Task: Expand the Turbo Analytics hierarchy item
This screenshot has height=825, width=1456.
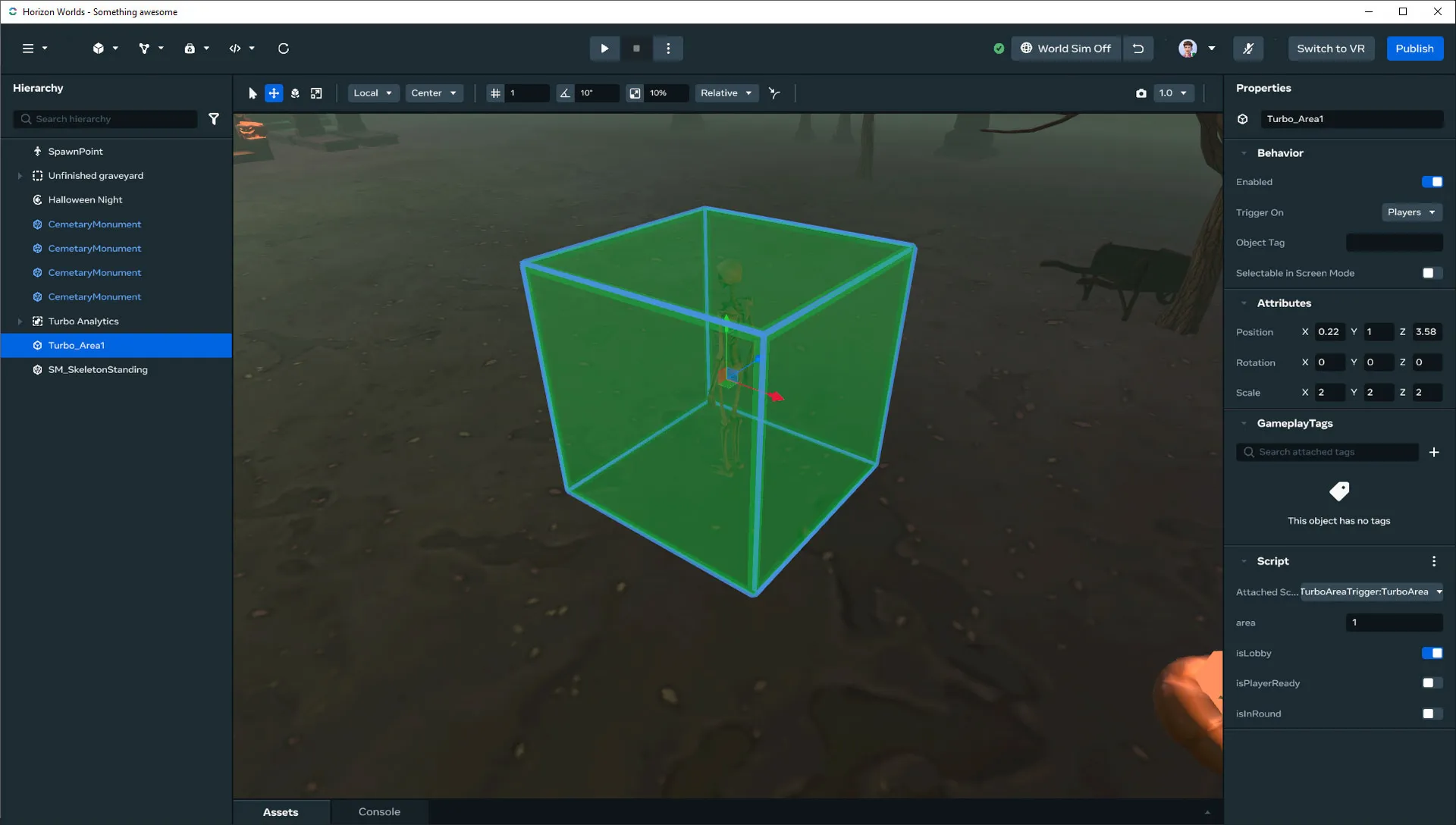Action: click(20, 320)
